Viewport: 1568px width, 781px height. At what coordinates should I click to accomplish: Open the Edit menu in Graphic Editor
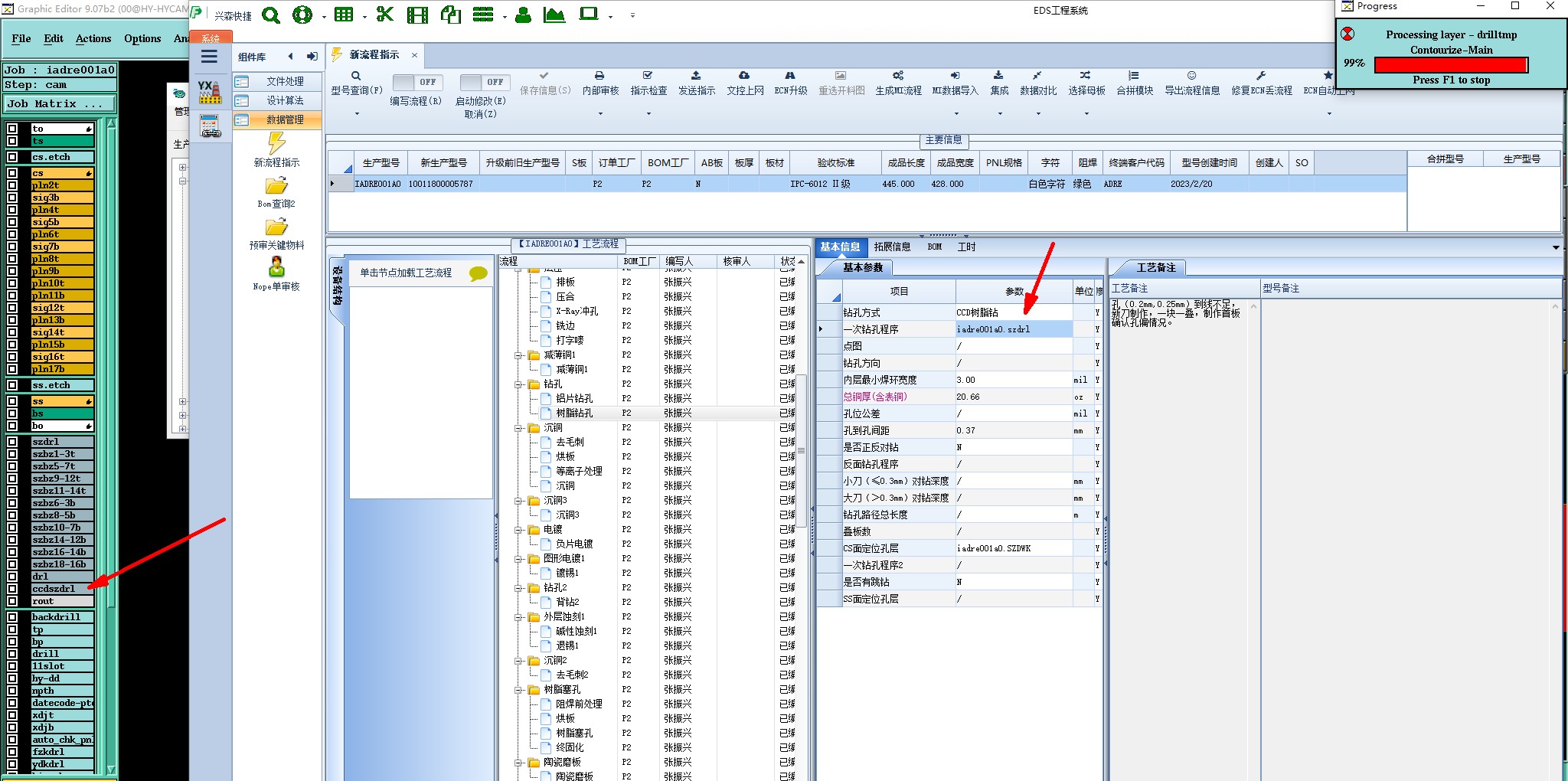pyautogui.click(x=54, y=38)
